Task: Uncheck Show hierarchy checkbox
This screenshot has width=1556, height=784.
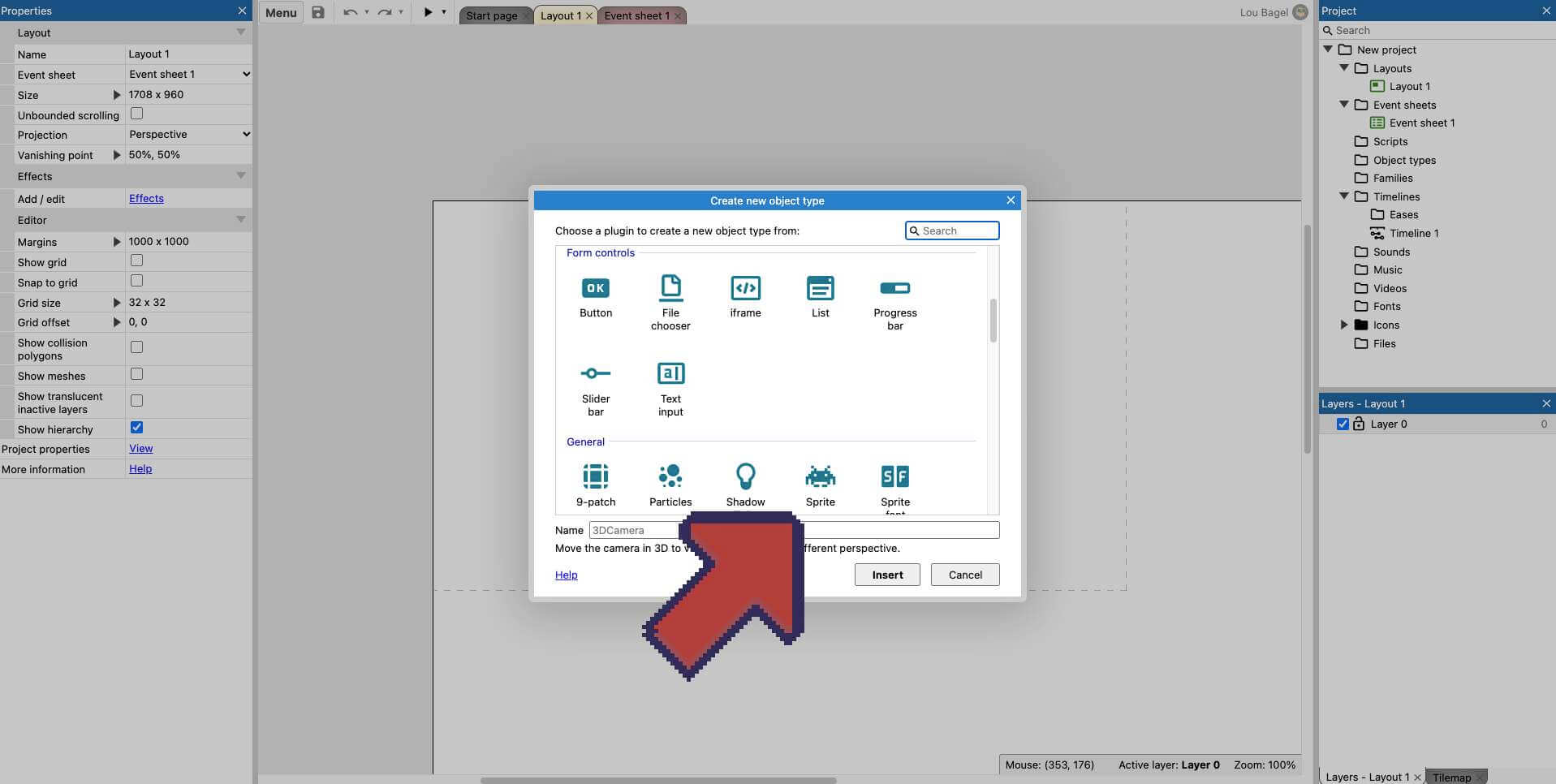Action: pyautogui.click(x=136, y=428)
